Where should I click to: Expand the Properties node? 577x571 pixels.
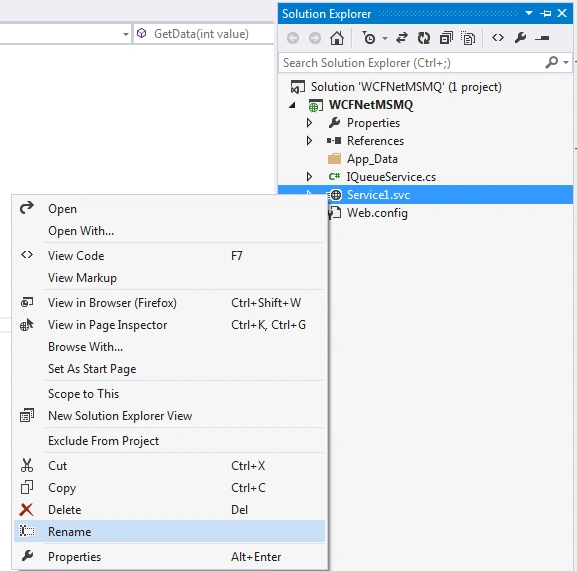[309, 123]
